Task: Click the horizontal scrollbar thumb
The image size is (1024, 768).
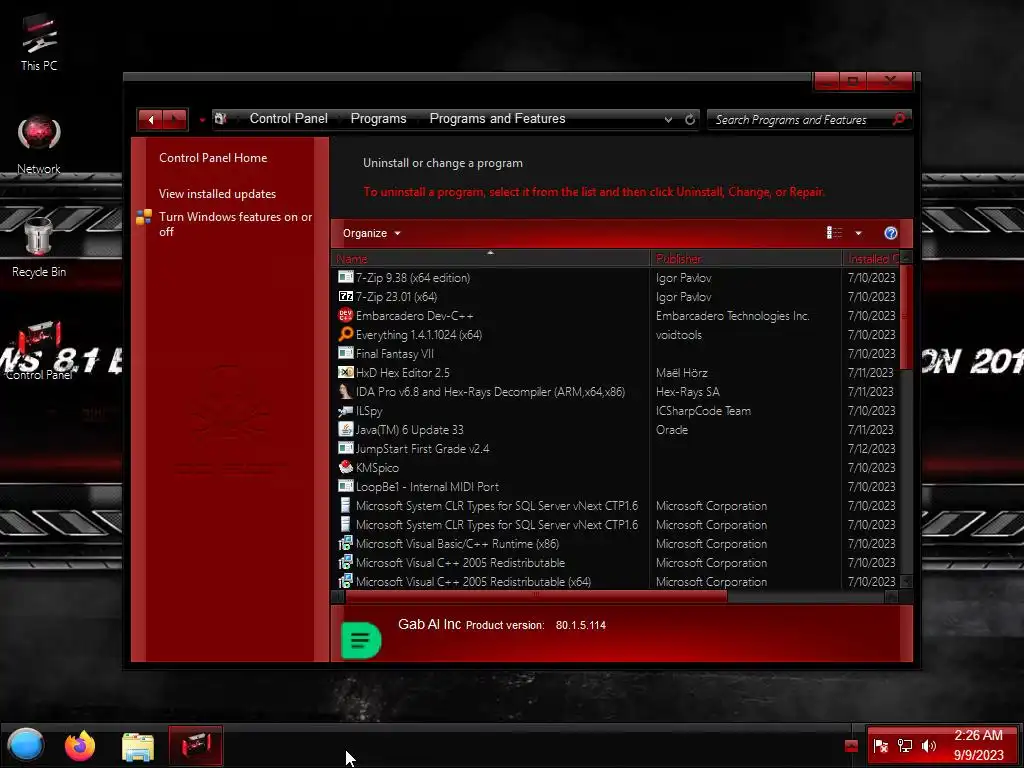Action: tap(536, 596)
